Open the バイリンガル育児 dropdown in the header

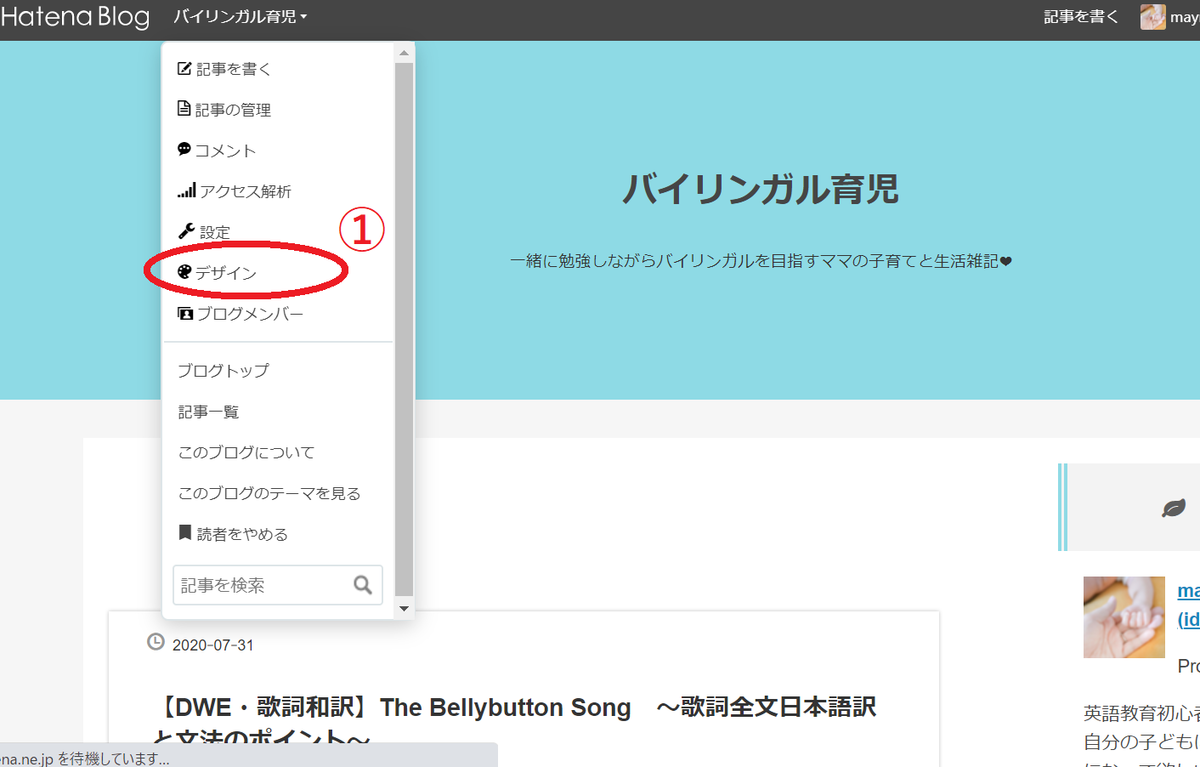[x=240, y=17]
